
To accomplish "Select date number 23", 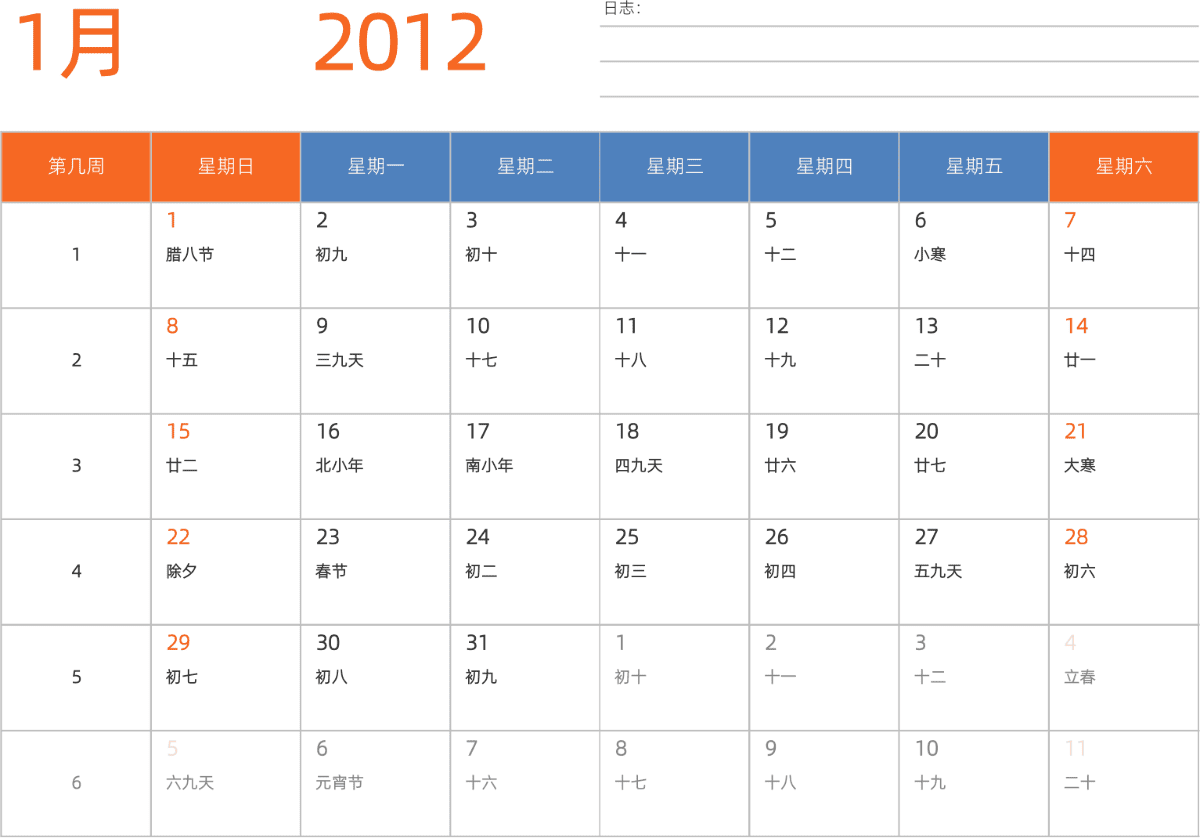I will click(328, 538).
